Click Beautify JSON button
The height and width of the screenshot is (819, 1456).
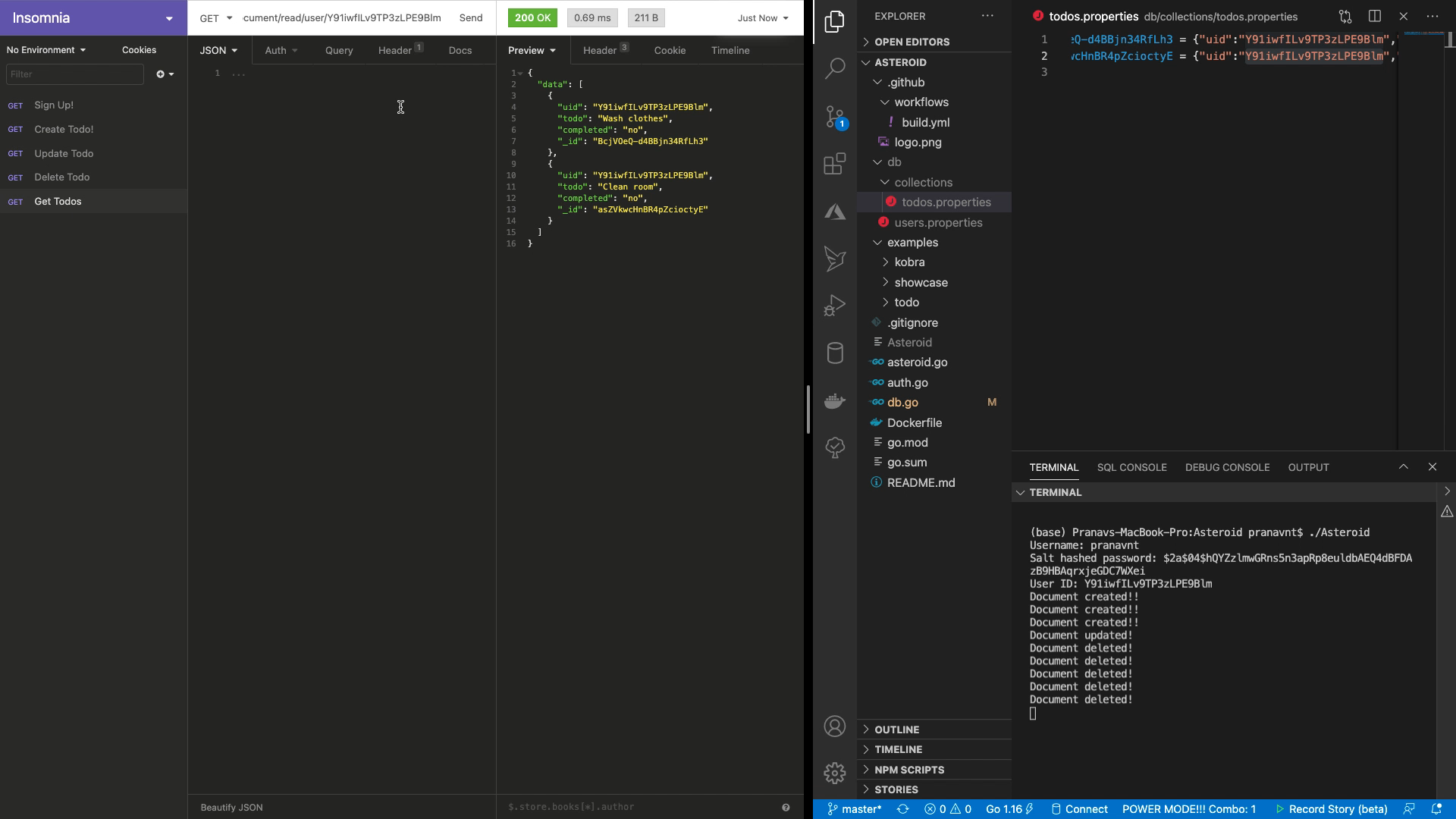click(x=231, y=808)
